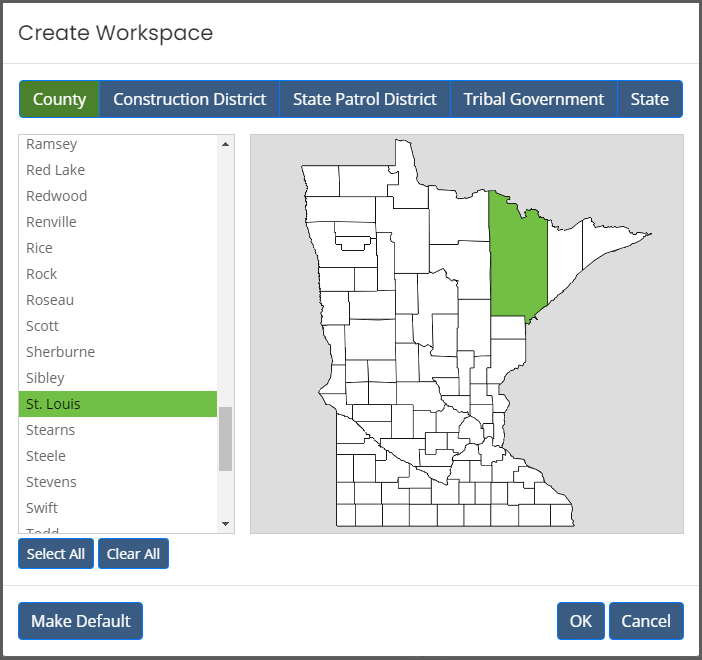Click the green St. Louis county on map
The width and height of the screenshot is (702, 660).
point(517,260)
